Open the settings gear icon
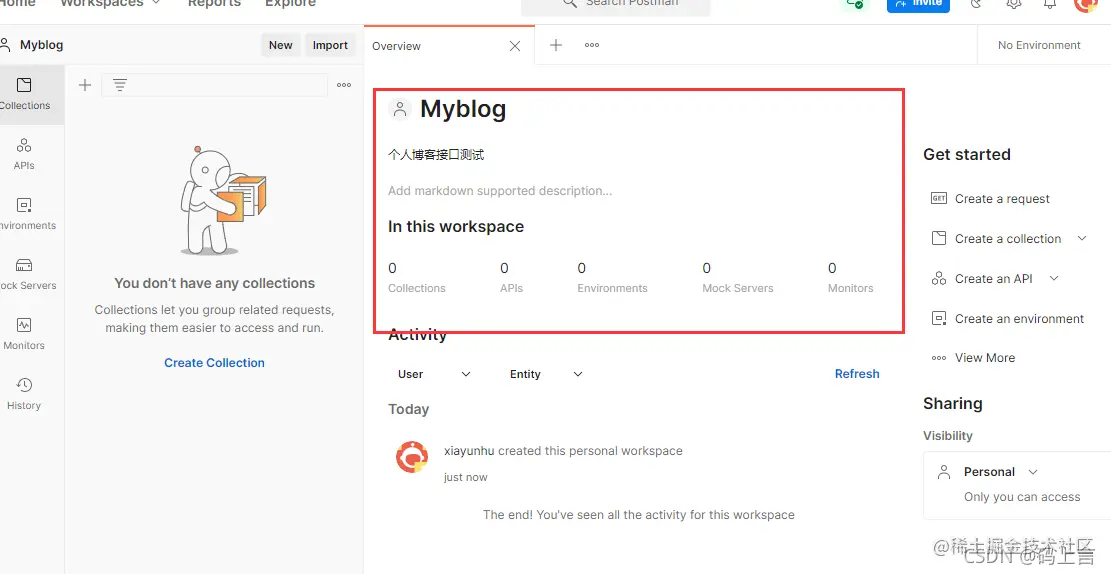Viewport: 1111px width, 574px height. [x=1014, y=4]
